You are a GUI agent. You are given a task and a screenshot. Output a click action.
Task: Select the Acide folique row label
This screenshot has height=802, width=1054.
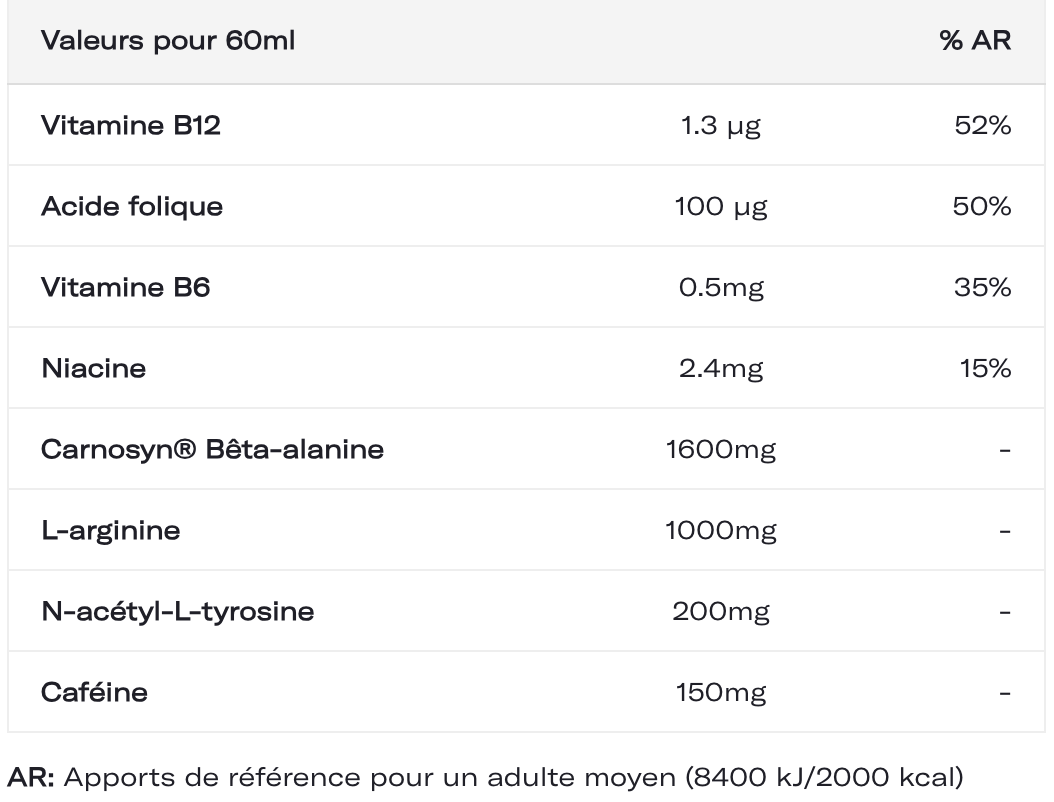(x=132, y=207)
